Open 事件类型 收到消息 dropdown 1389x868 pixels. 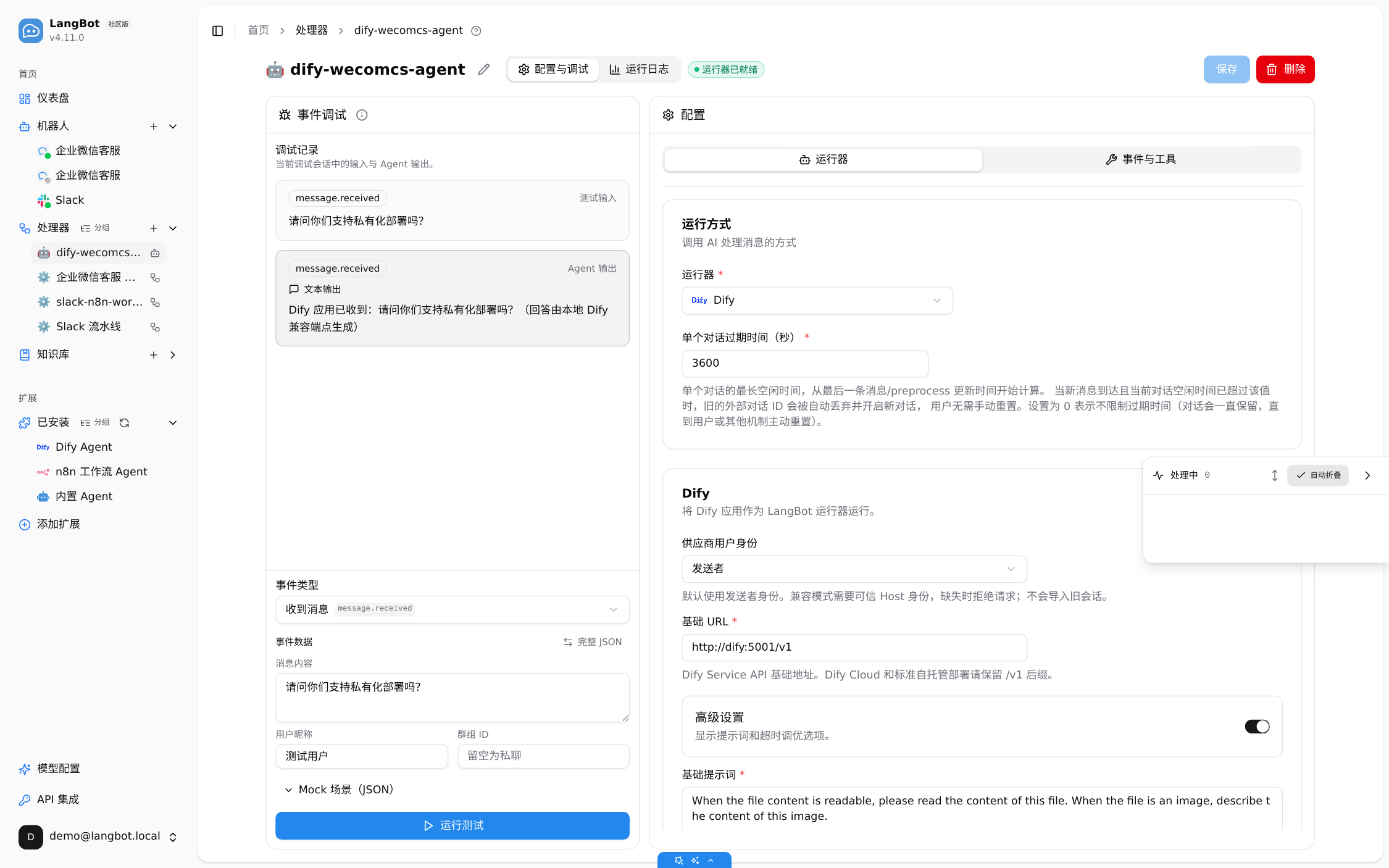tap(452, 609)
